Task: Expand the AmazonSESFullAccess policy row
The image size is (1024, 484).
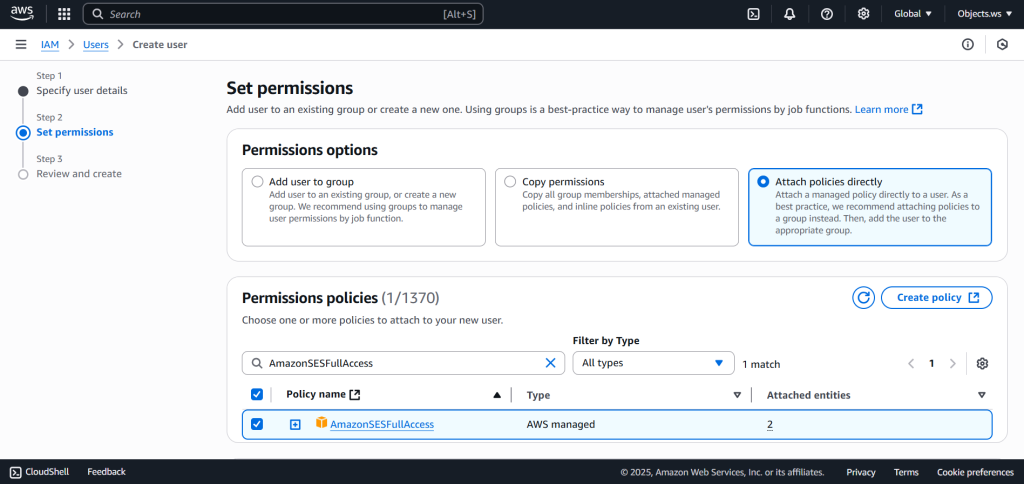Action: [x=295, y=424]
